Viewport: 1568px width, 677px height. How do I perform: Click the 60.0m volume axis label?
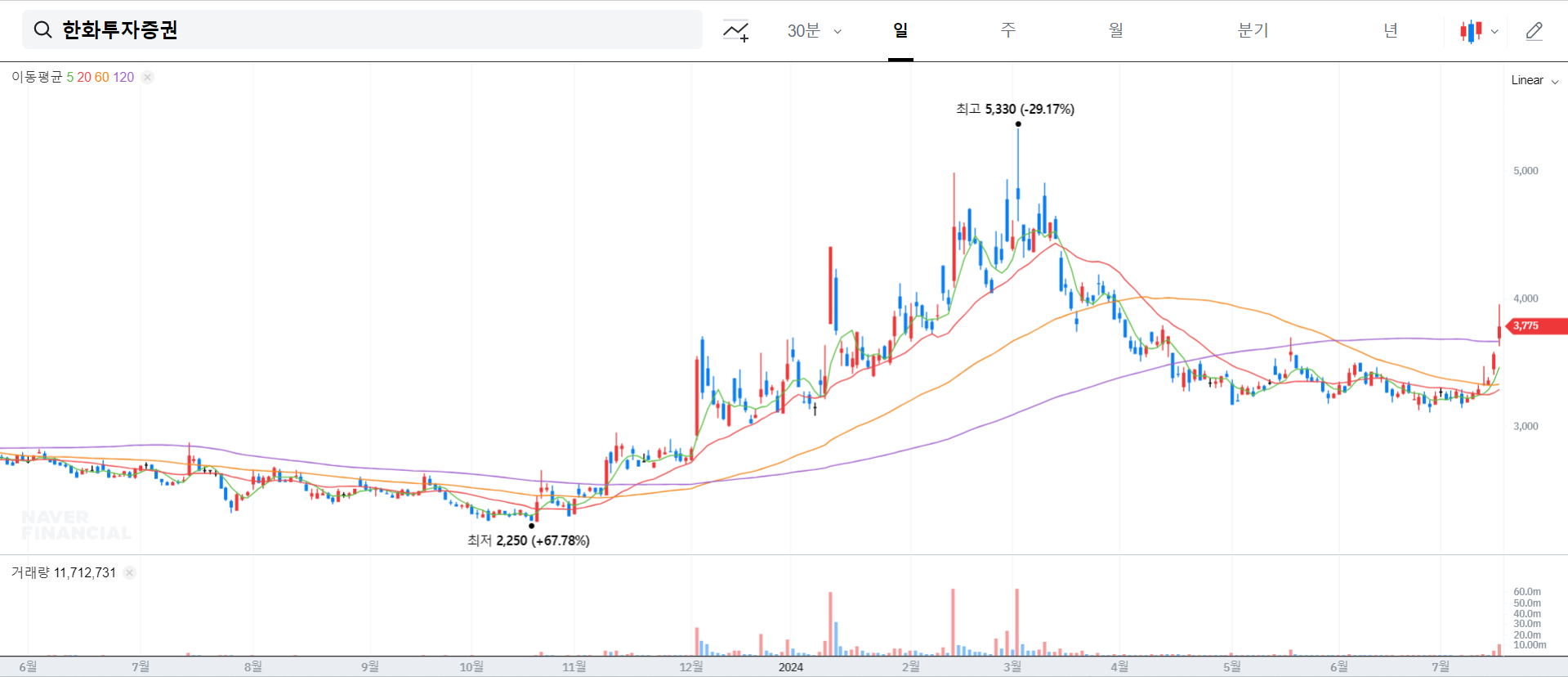click(x=1527, y=592)
